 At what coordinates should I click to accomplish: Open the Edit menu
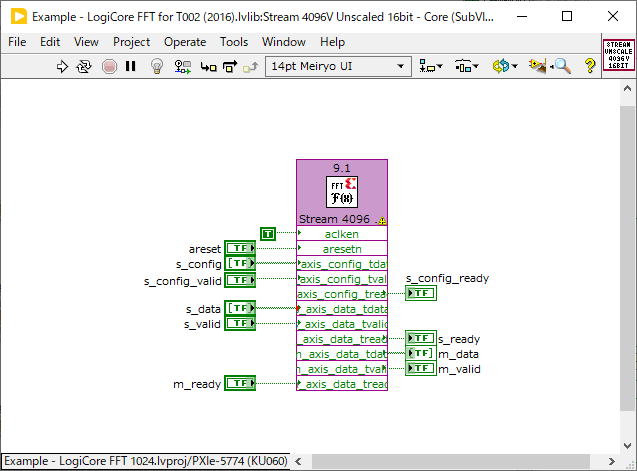50,42
